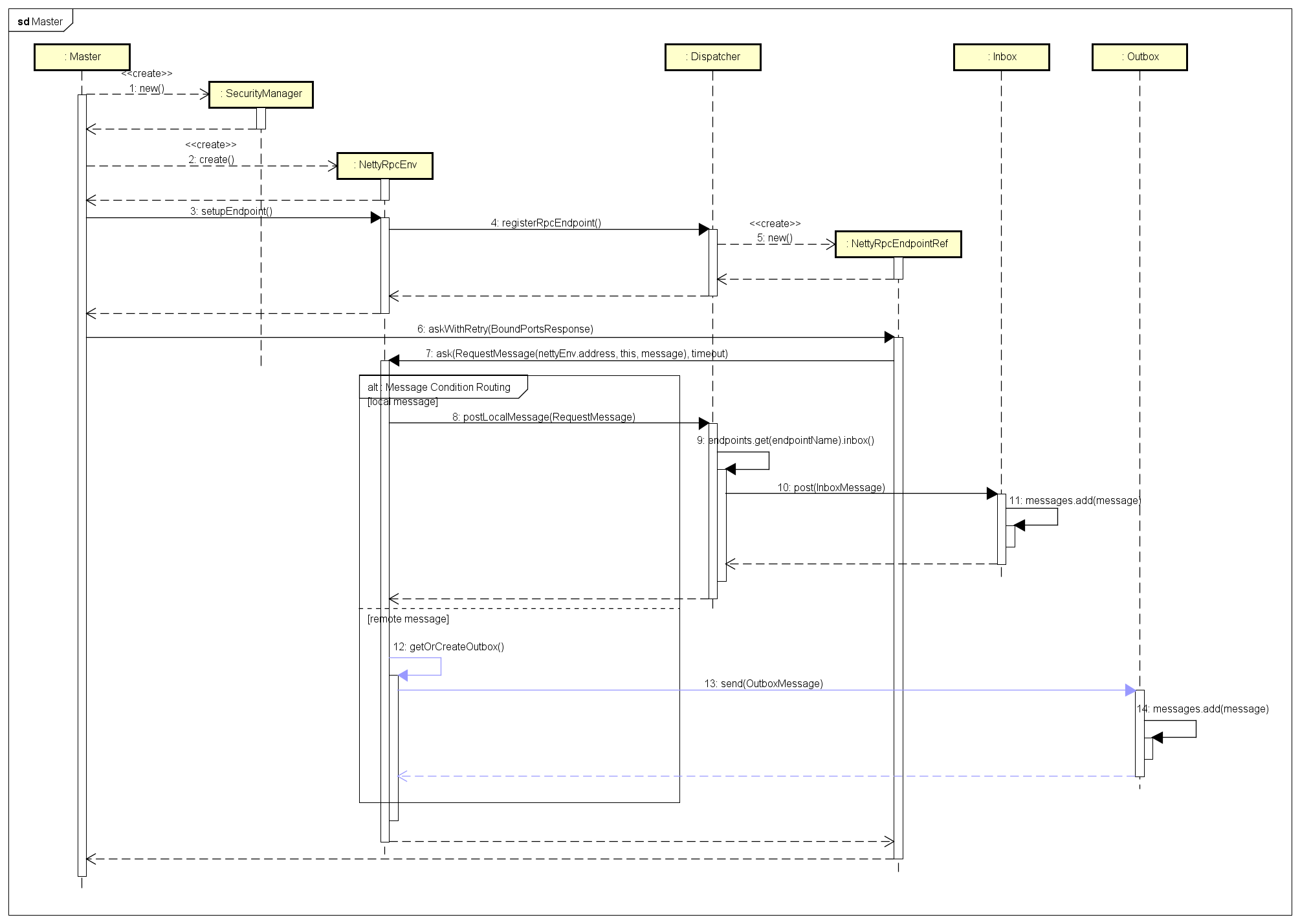
Task: Select the getOrCreateOutbox() self-message label
Action: coord(448,646)
